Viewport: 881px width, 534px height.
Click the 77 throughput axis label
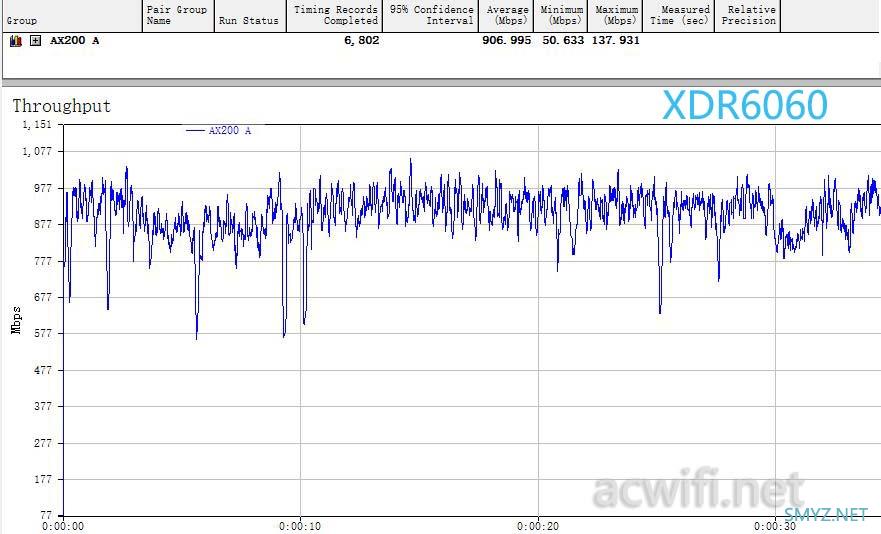pyautogui.click(x=46, y=515)
